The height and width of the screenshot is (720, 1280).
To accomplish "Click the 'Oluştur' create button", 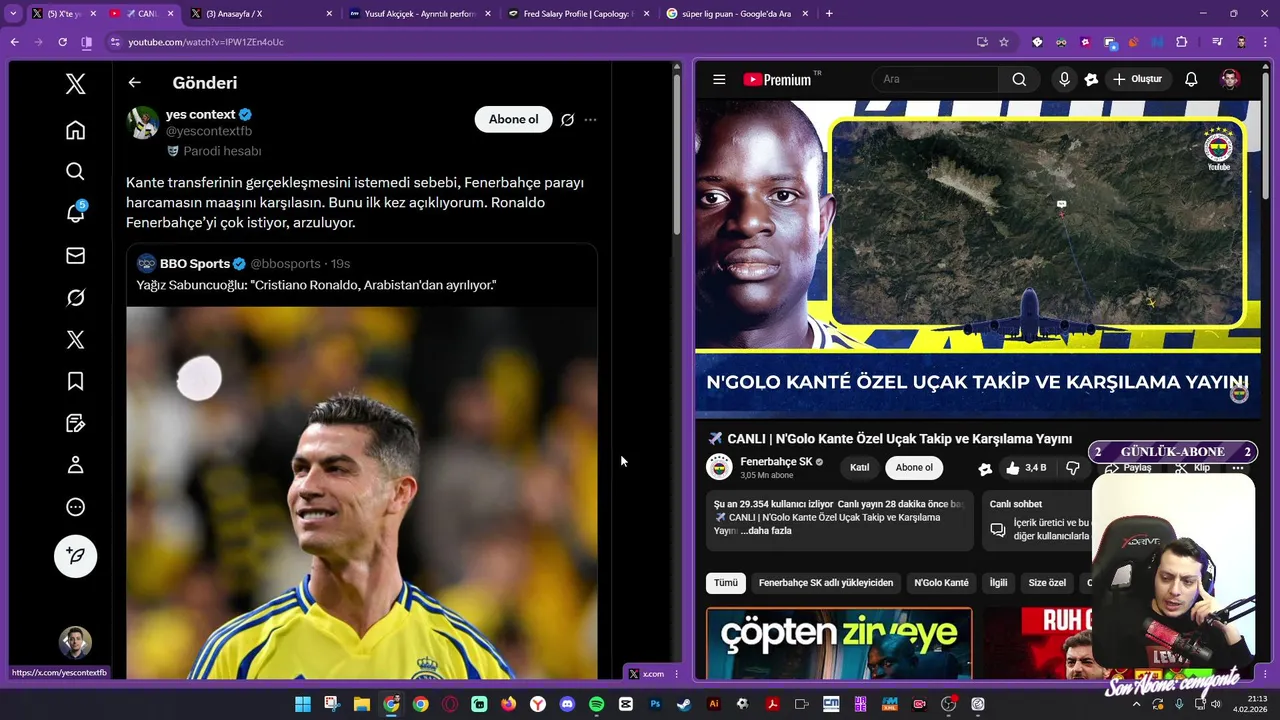I will click(1138, 79).
